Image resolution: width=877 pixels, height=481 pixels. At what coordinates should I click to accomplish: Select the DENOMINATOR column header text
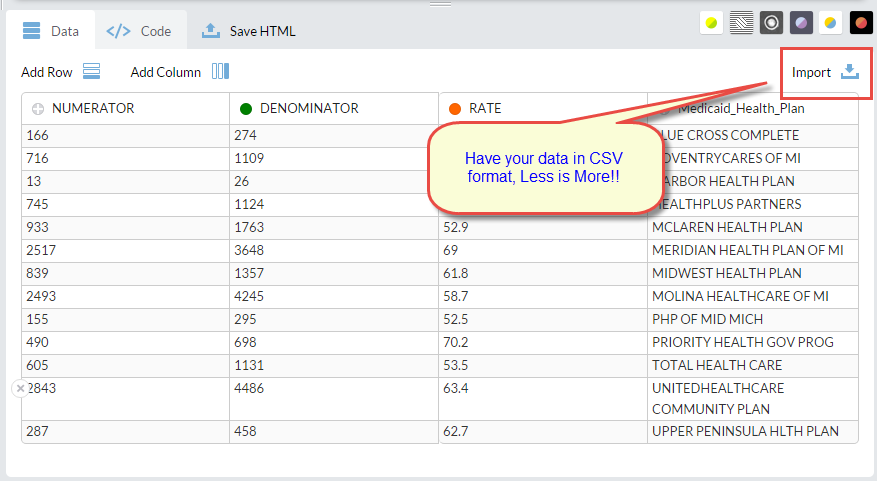(x=309, y=108)
